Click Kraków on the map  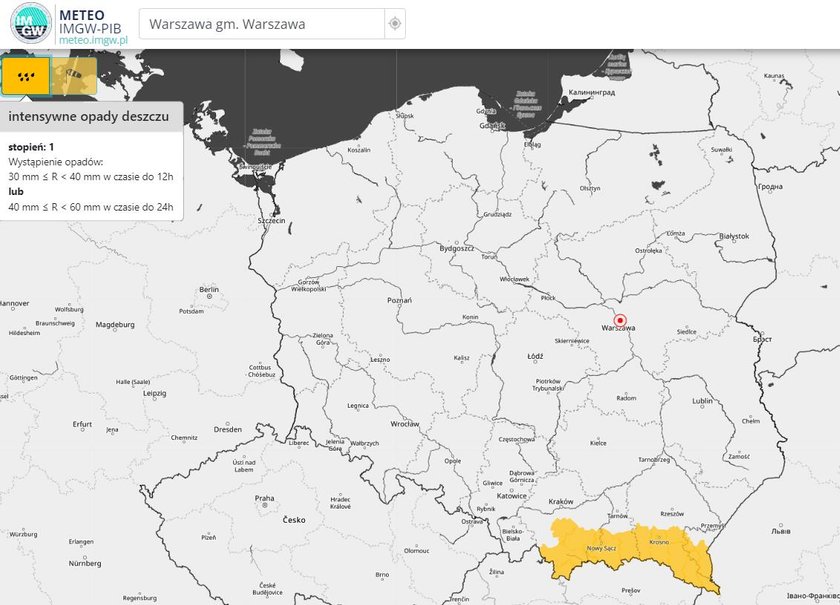pos(561,502)
